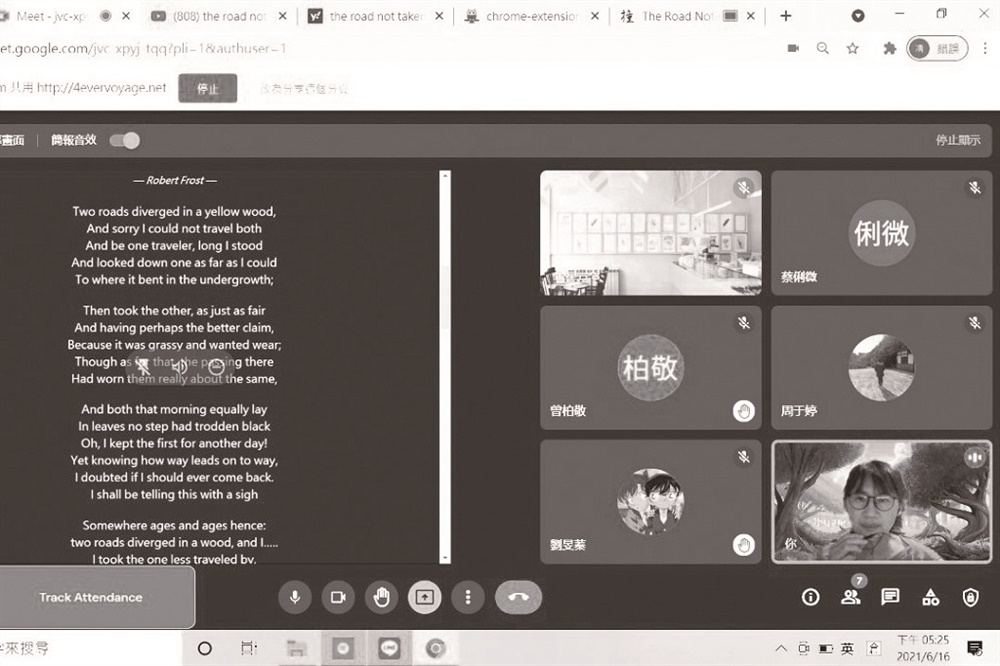Switch to the chrome-extension tab
Screen dimensions: 1000x666
531,17
